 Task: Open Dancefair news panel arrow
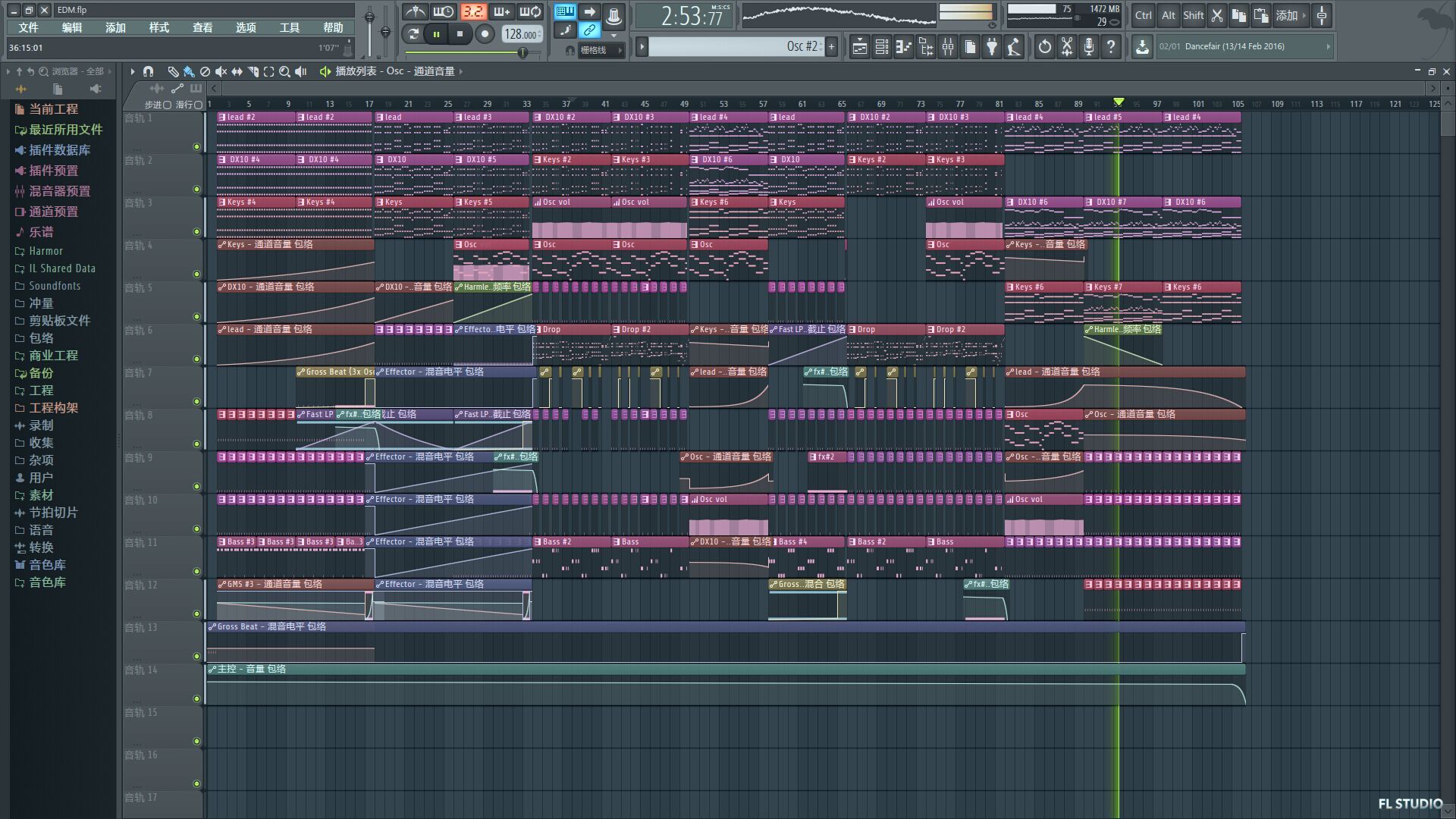(x=1328, y=46)
